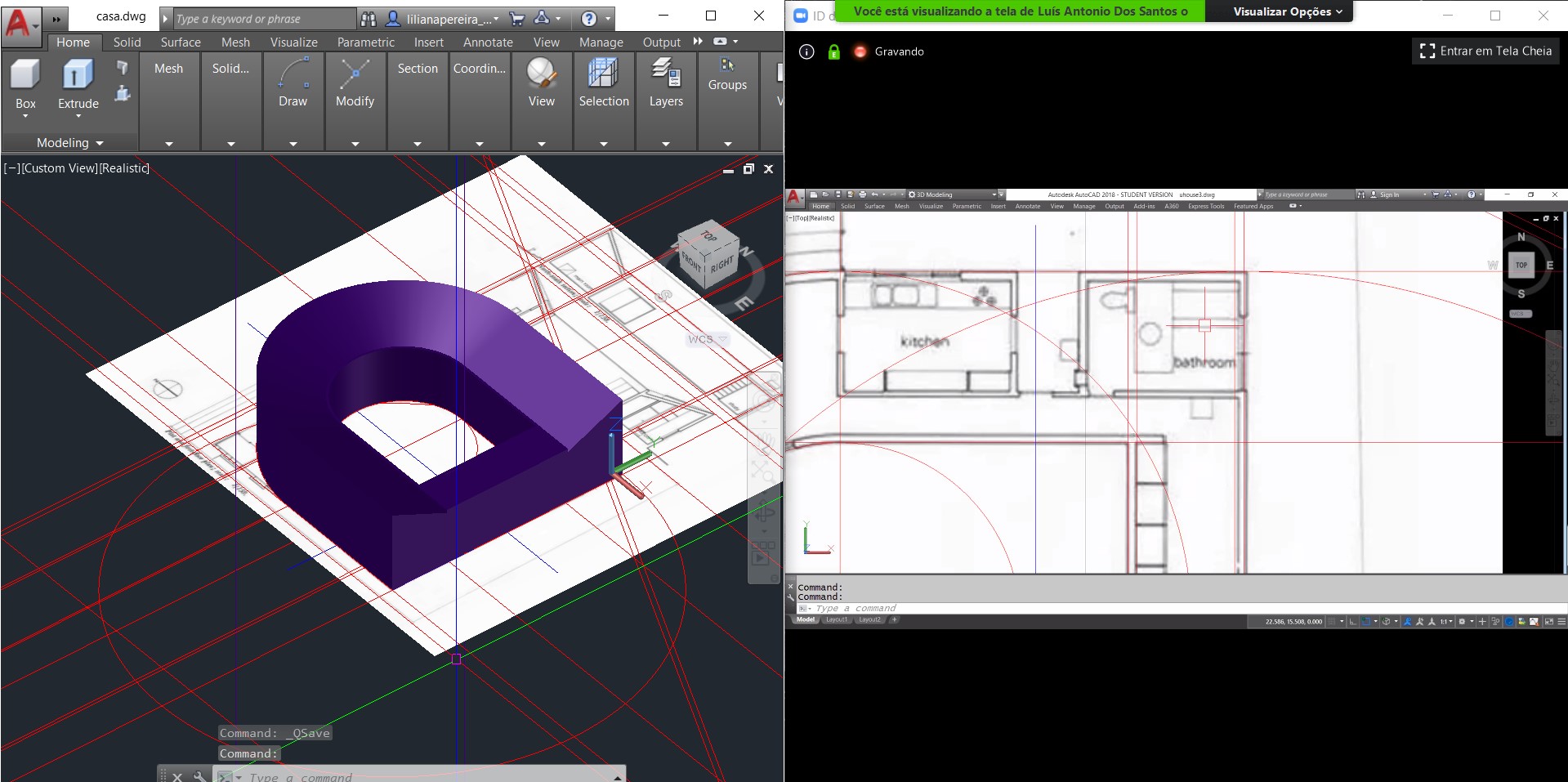Viewport: 1568px width, 782px height.
Task: Open the View panel sphere icon
Action: (x=541, y=74)
